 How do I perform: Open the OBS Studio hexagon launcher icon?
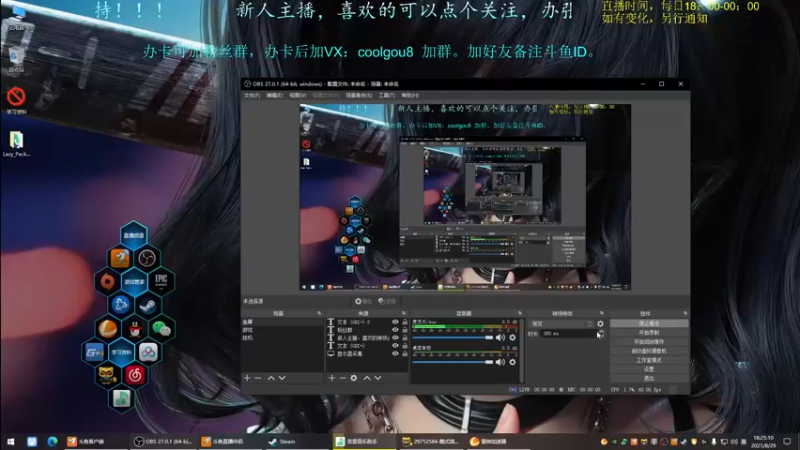point(147,258)
